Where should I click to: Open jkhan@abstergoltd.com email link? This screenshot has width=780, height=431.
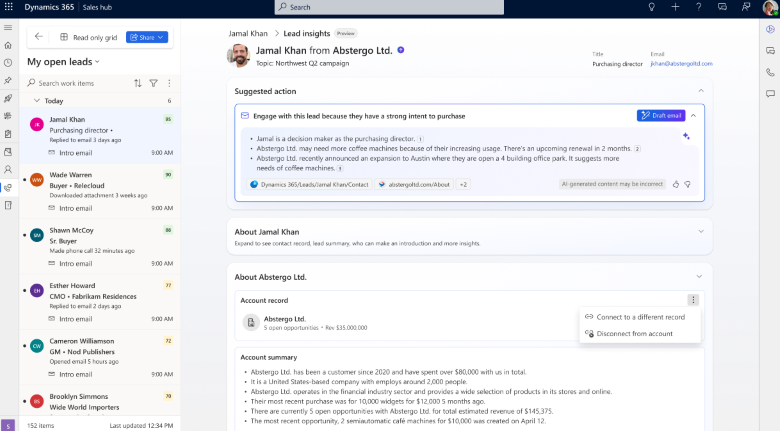[682, 64]
